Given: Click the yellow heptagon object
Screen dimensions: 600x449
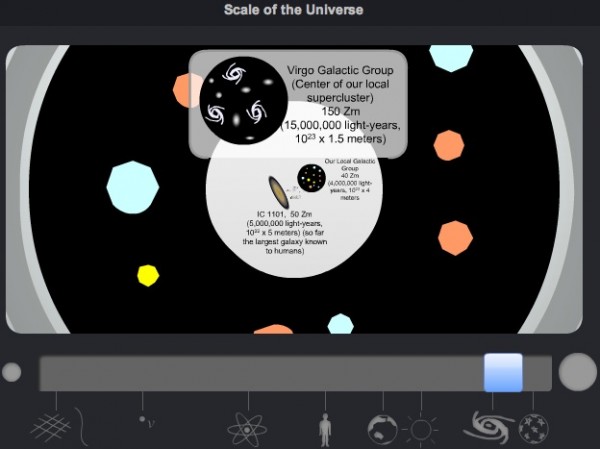Looking at the screenshot, I should point(148,276).
